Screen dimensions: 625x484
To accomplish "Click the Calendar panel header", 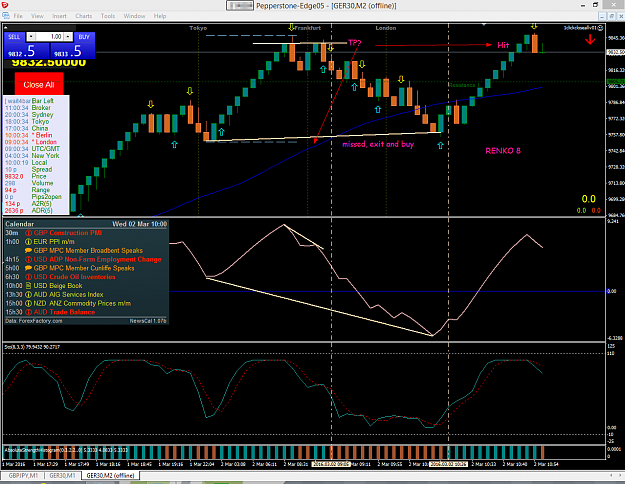I will tap(86, 224).
